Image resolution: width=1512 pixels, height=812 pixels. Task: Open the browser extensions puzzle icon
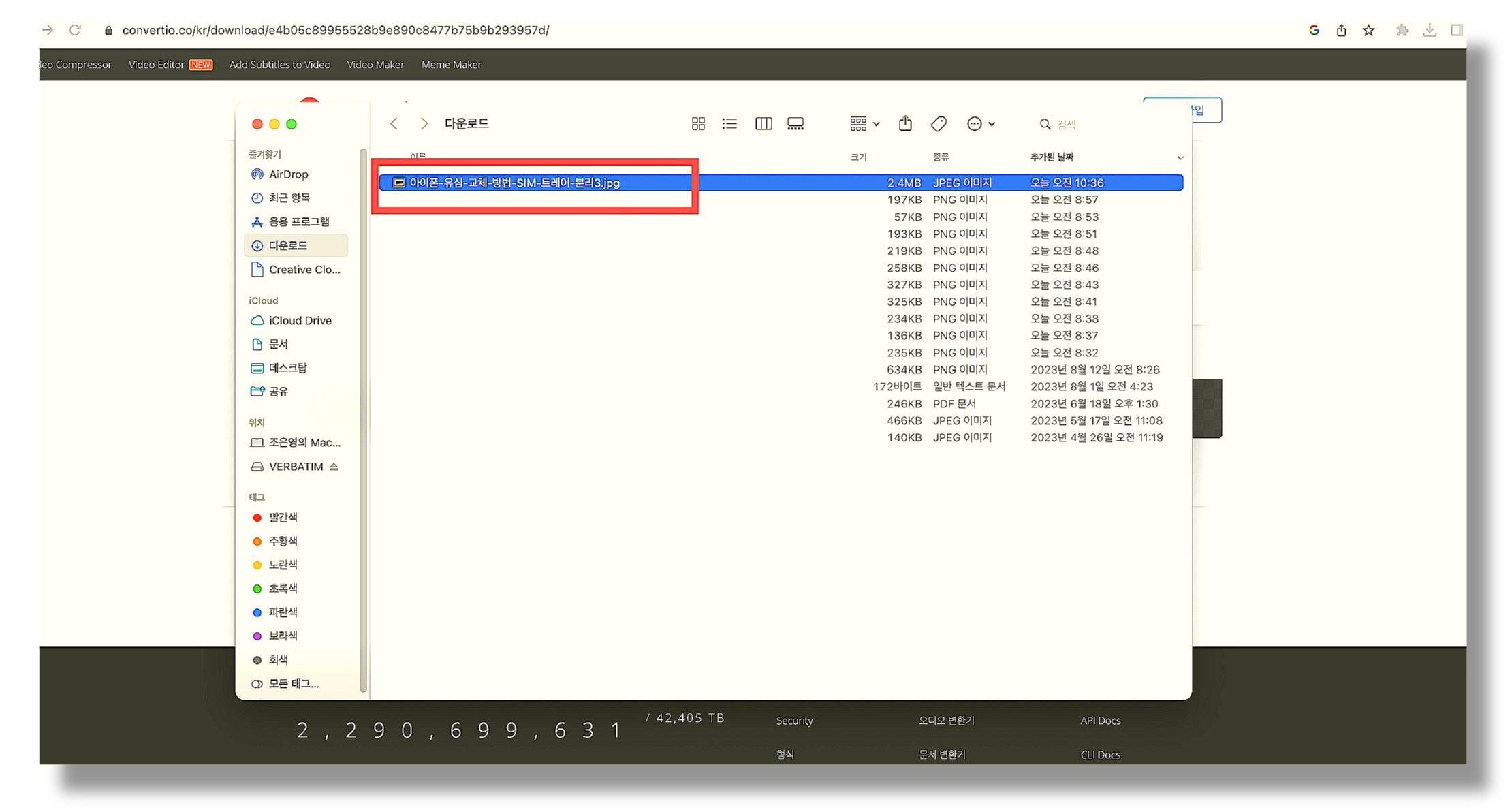(1402, 30)
